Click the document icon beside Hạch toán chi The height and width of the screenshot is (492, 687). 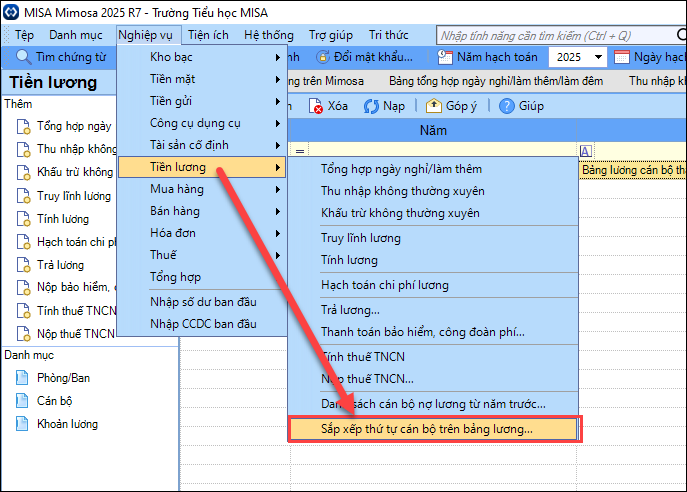(x=24, y=242)
